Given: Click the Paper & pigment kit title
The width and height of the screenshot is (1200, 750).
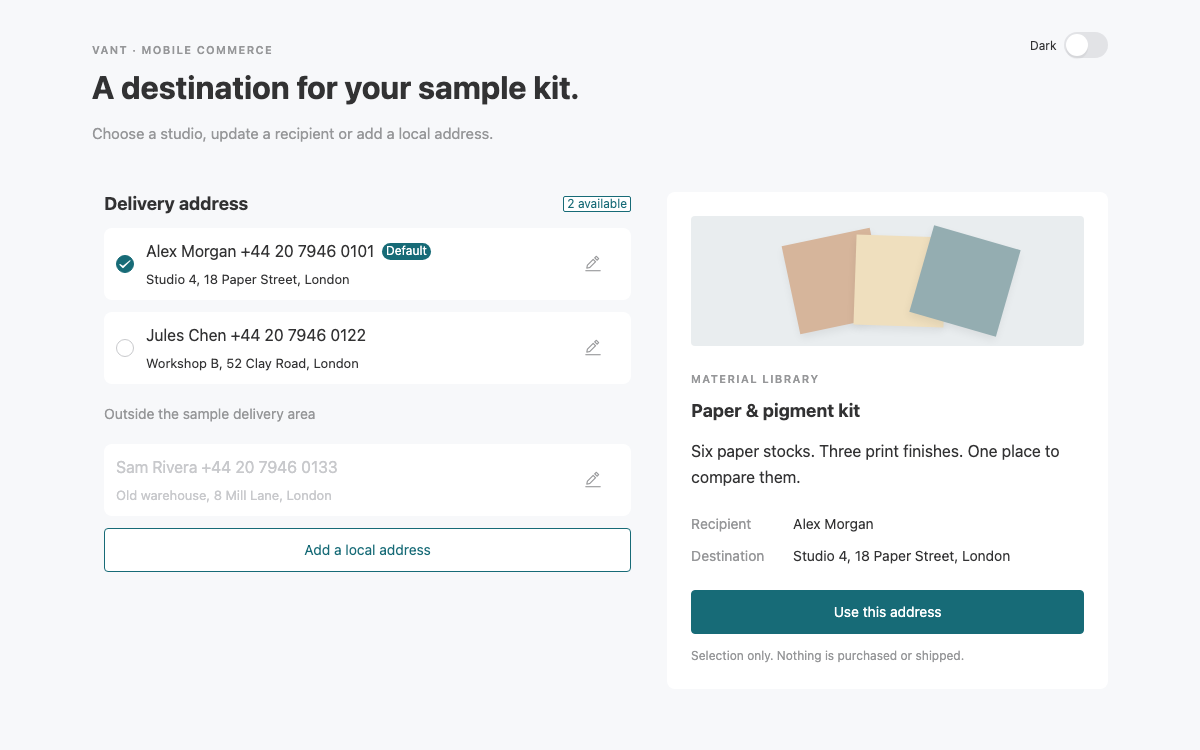Looking at the screenshot, I should (775, 411).
